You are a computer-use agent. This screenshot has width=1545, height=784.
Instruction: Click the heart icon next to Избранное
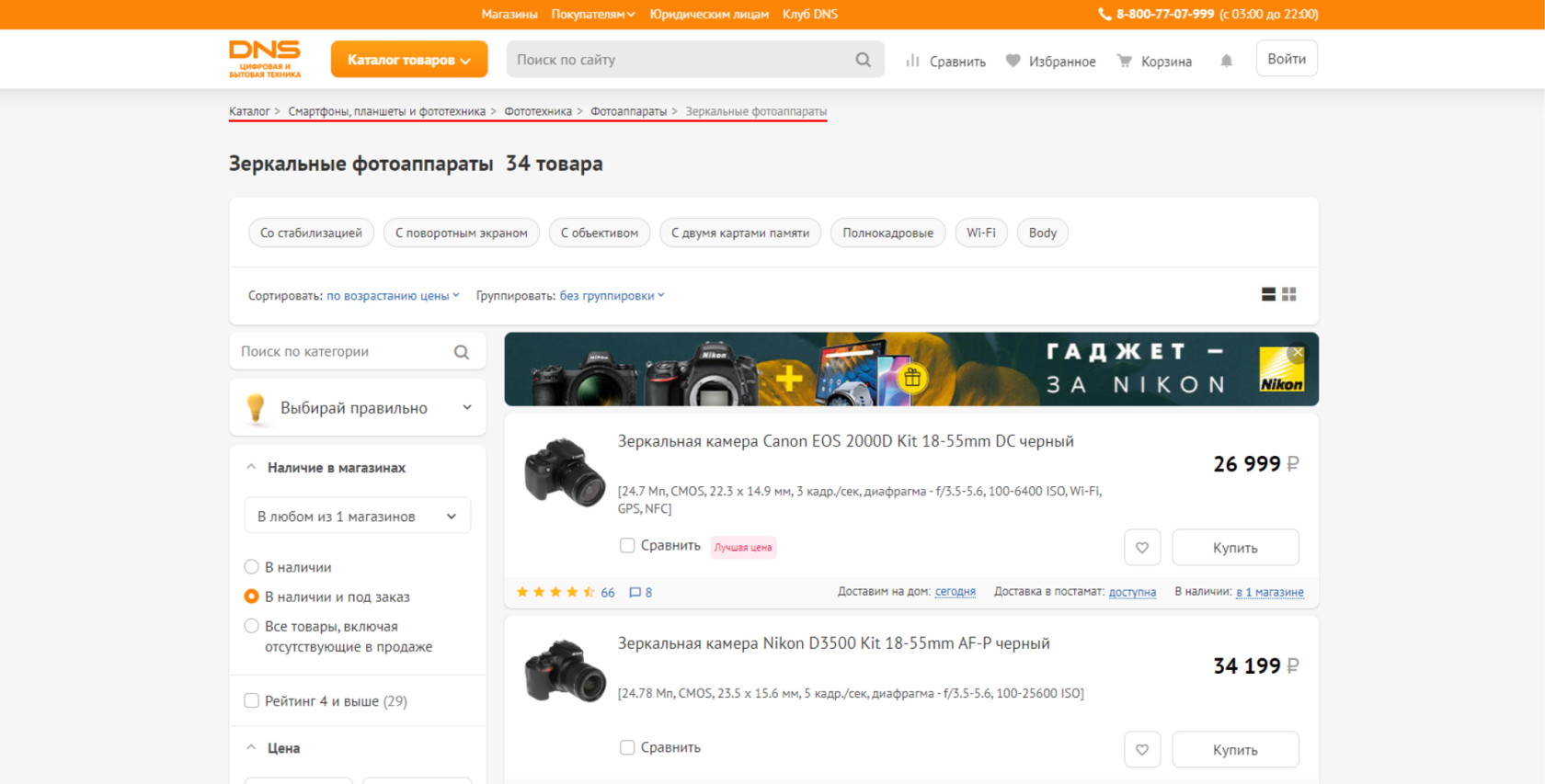click(x=1013, y=61)
